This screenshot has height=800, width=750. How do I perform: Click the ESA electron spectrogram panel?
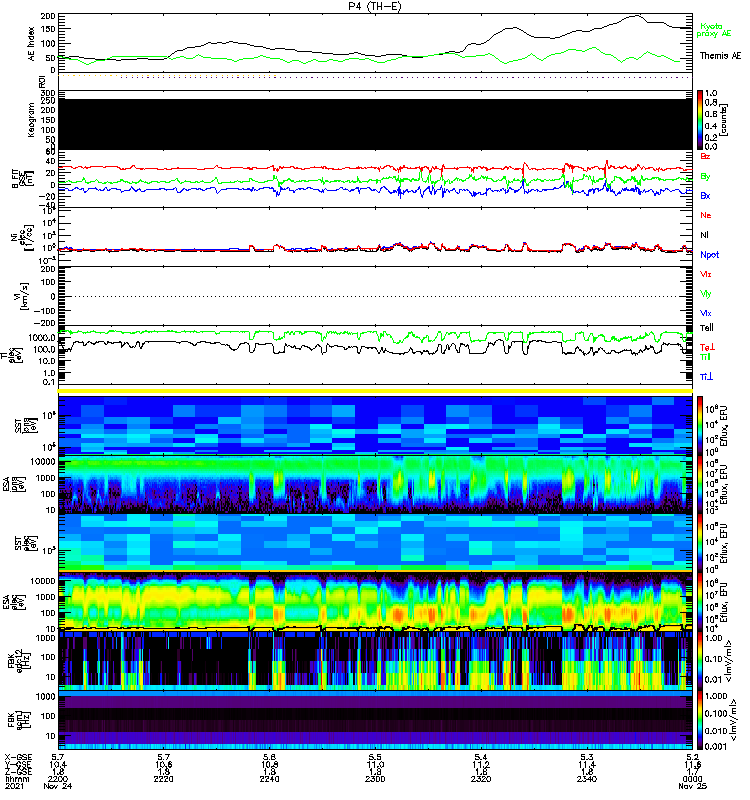click(376, 602)
